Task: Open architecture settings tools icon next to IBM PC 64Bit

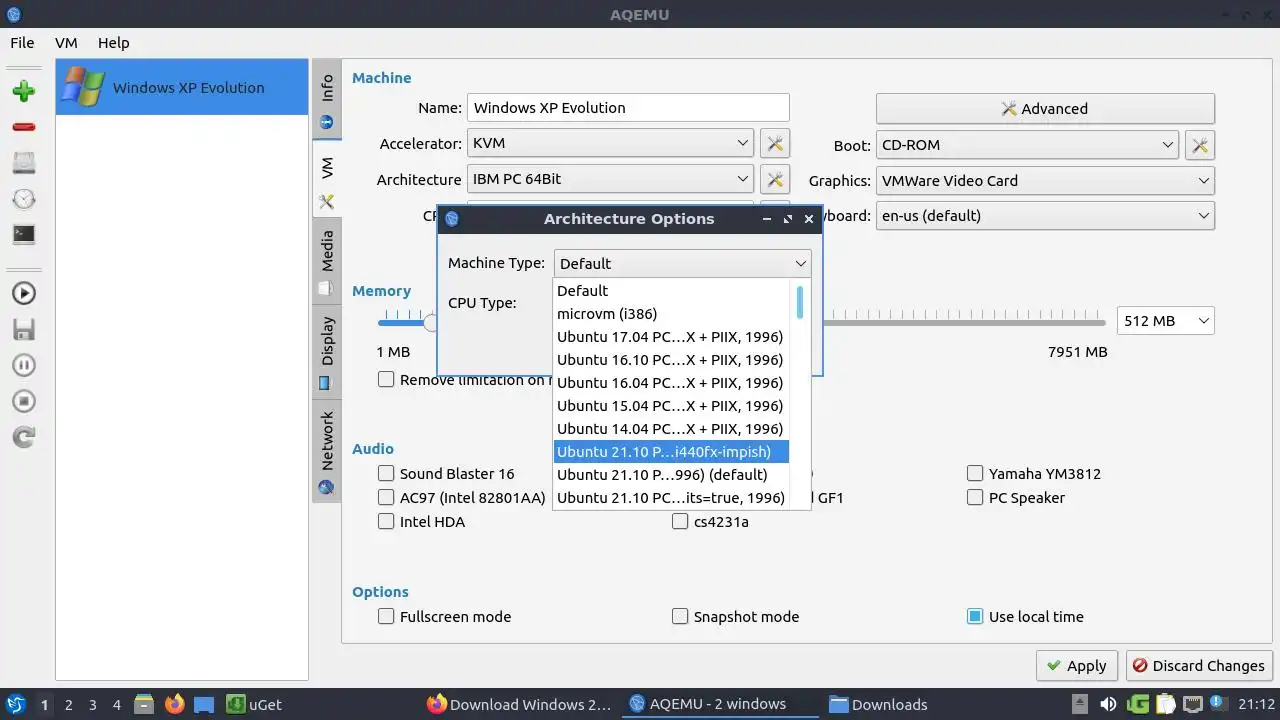Action: (x=775, y=180)
